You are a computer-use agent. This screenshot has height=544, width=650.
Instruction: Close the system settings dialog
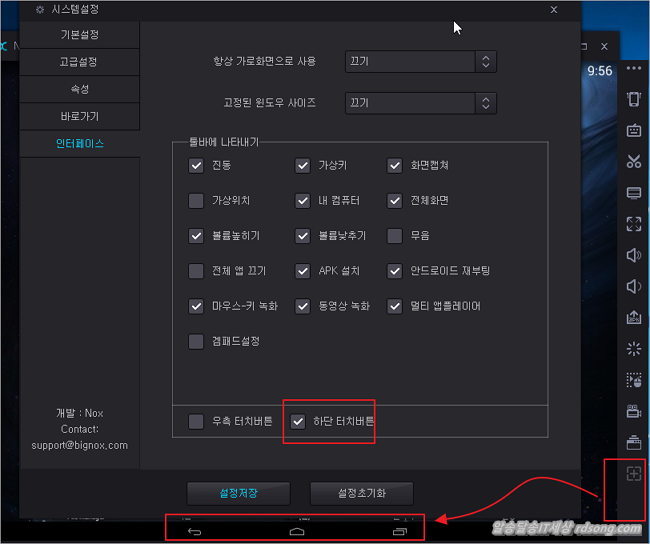tap(554, 10)
